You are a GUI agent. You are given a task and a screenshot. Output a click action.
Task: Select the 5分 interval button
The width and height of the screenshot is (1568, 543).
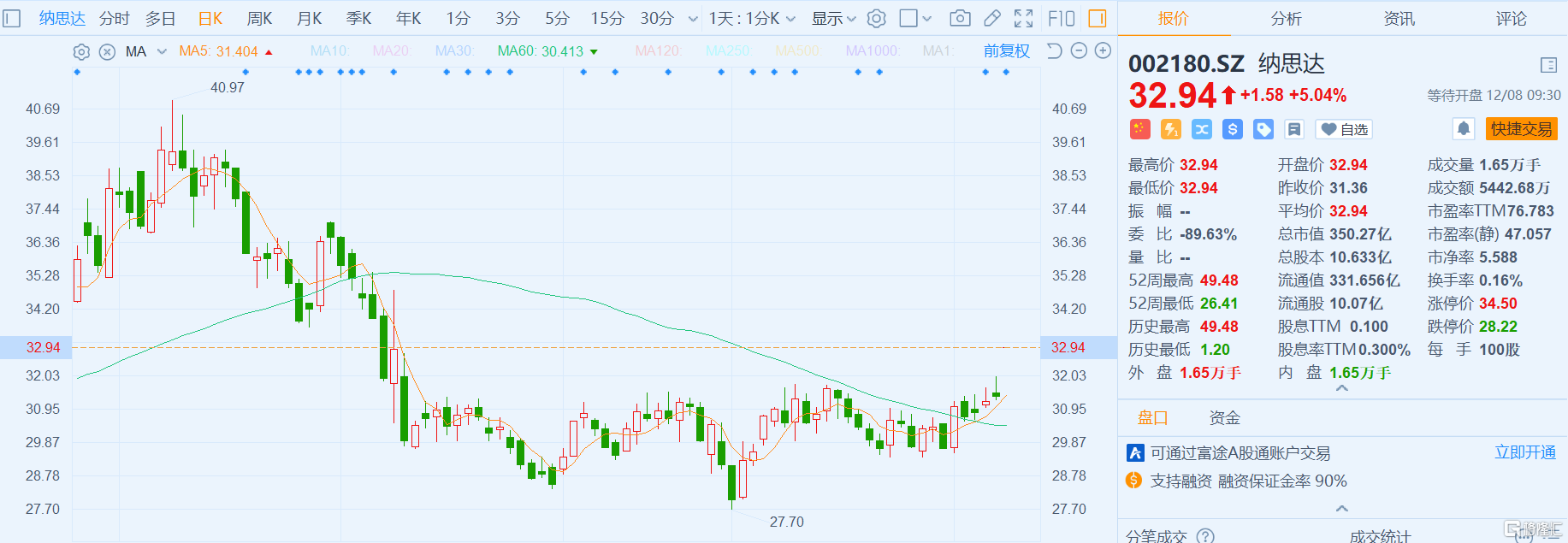(x=557, y=18)
